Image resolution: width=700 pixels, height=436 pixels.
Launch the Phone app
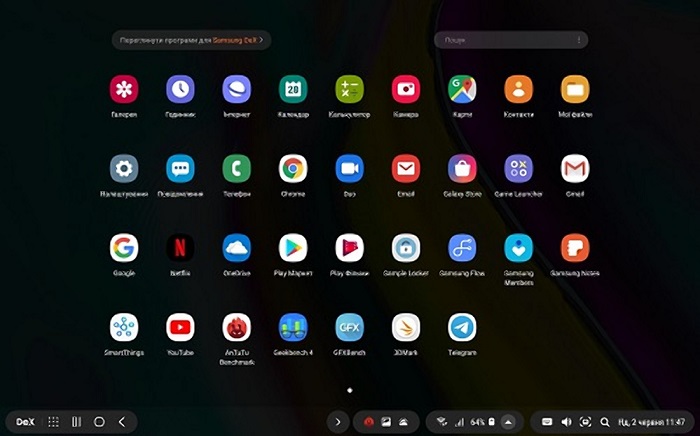click(237, 169)
